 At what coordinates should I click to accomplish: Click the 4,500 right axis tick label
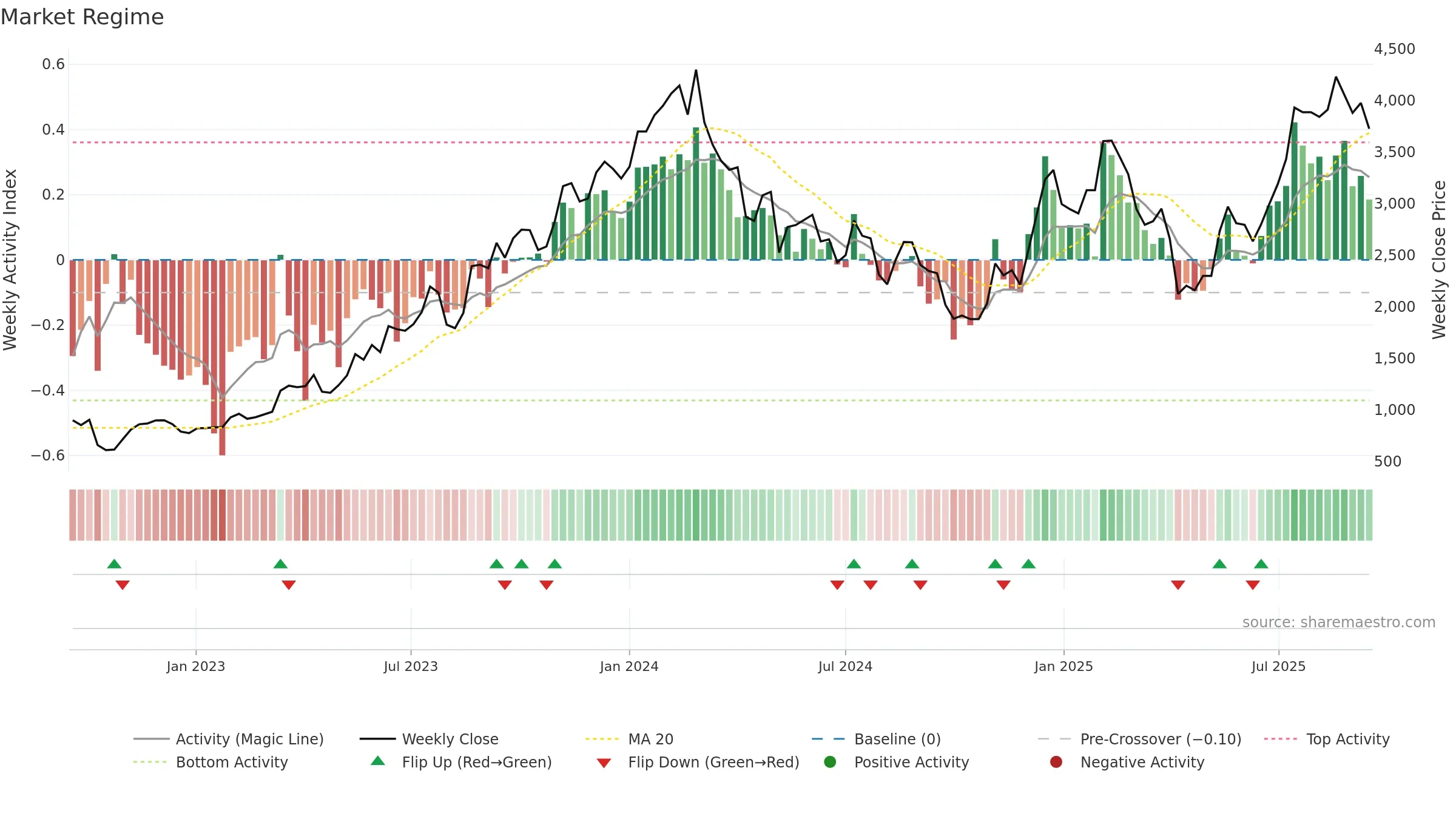[1394, 49]
